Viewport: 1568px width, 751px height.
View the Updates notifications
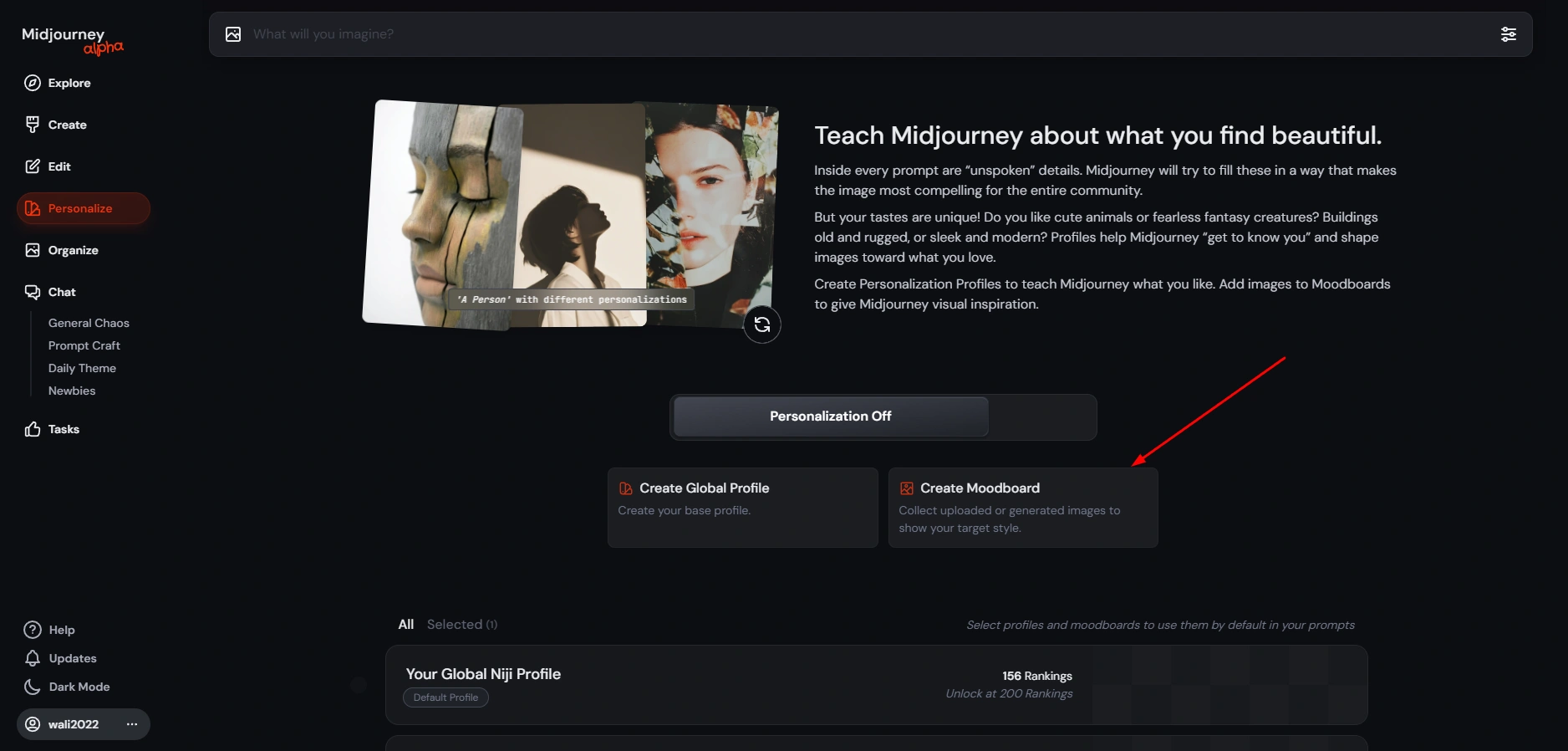[60, 658]
